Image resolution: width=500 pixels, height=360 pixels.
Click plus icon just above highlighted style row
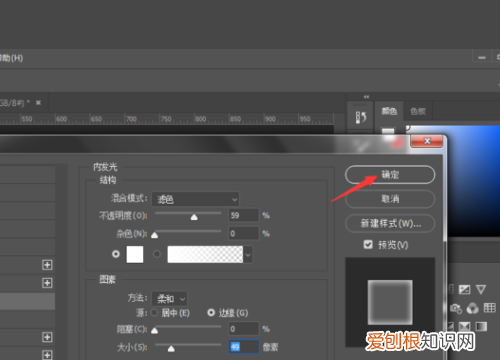[x=47, y=283]
